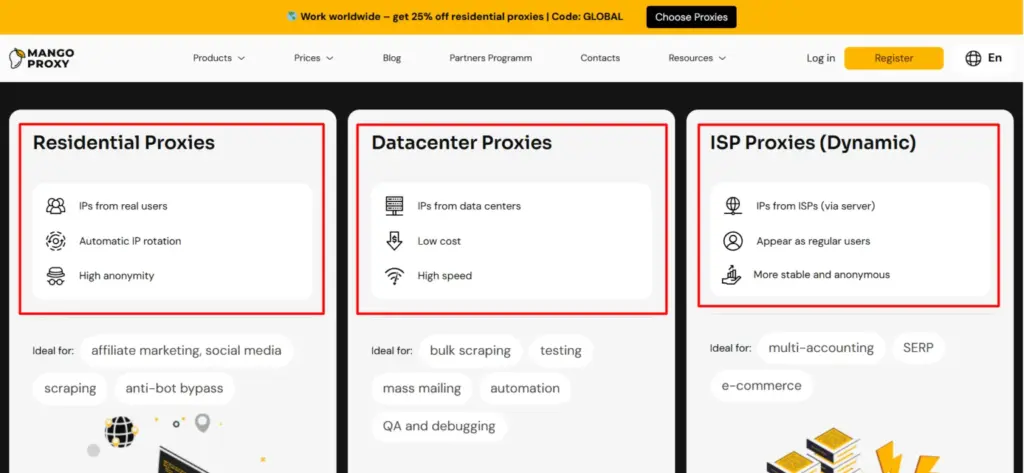Click the data center server icon

394,206
